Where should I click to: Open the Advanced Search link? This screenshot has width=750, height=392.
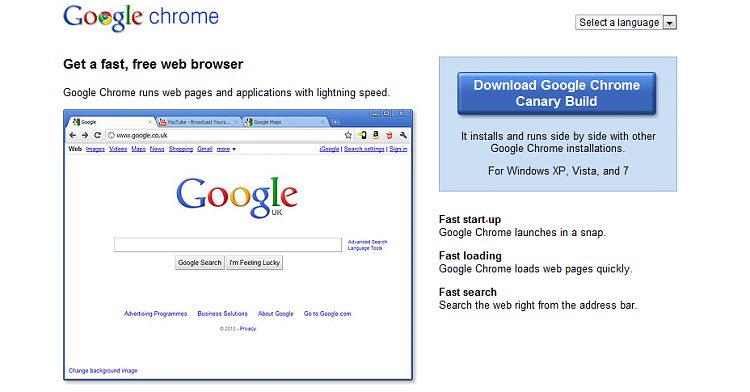pos(367,242)
